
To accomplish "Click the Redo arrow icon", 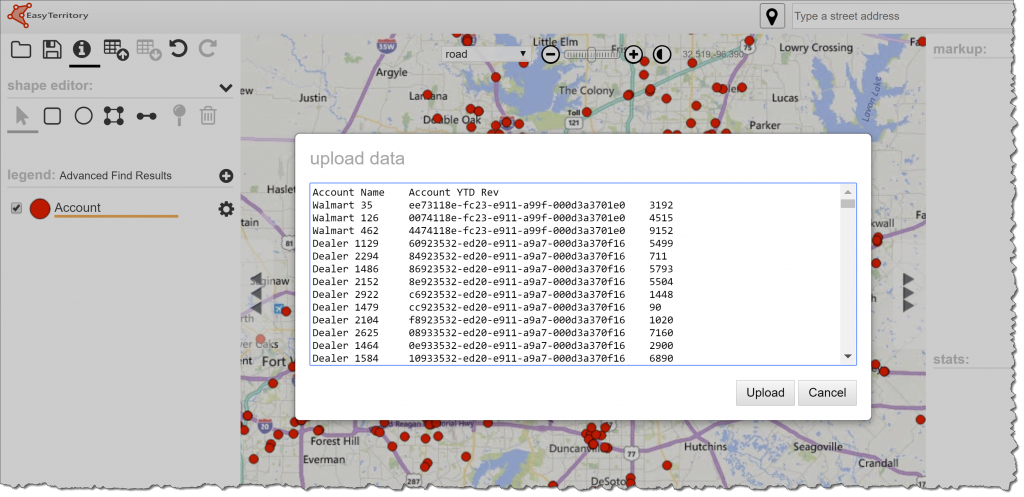I will 208,49.
